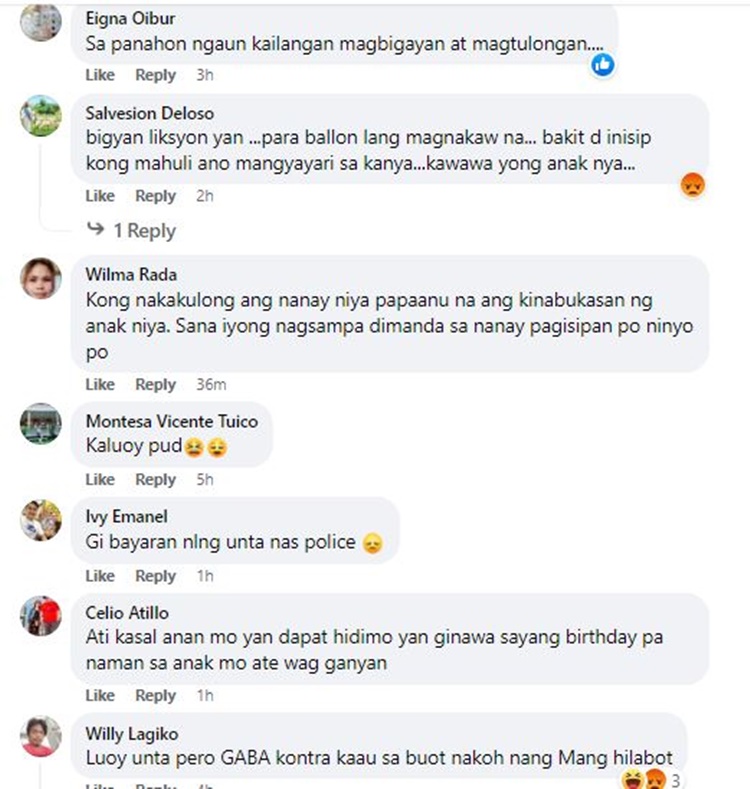The image size is (750, 789).
Task: Open Celio Atillo's avatar
Action: click(x=41, y=616)
